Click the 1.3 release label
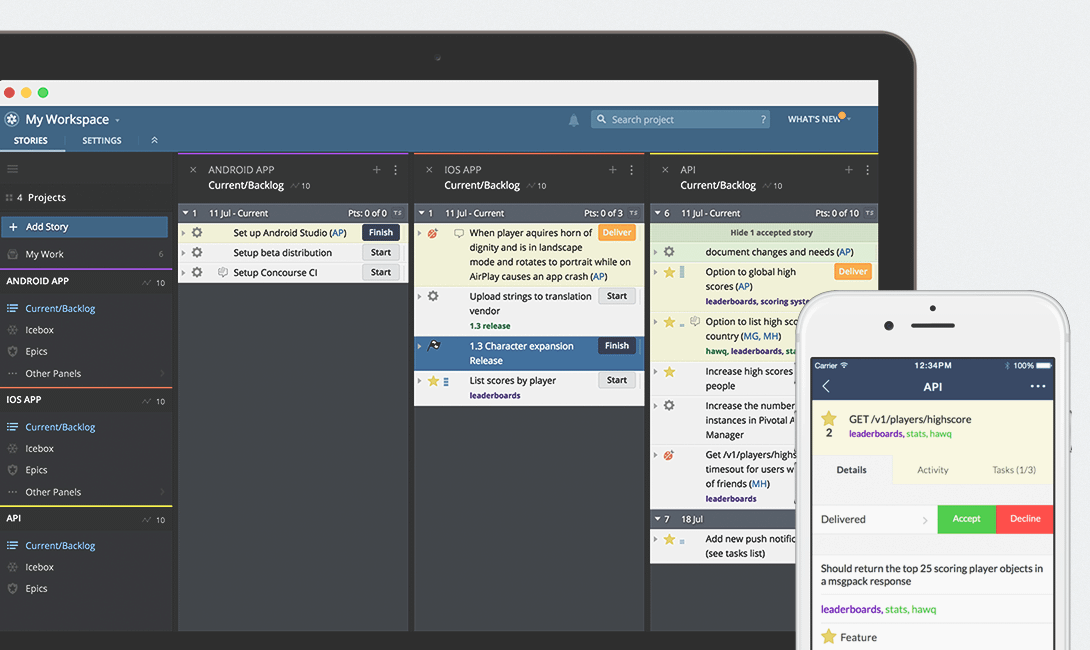This screenshot has width=1090, height=650. [x=489, y=326]
